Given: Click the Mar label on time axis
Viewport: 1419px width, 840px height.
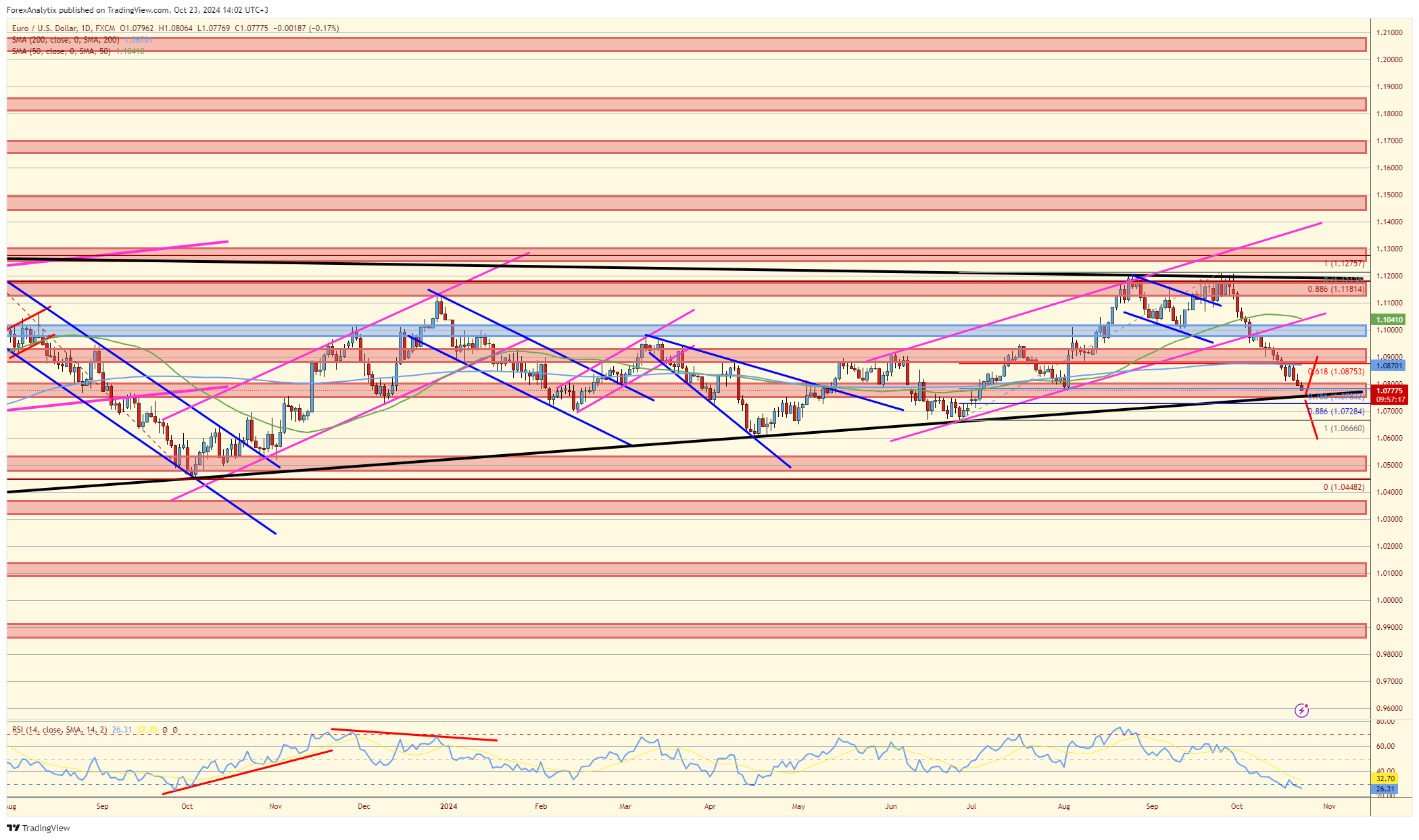Looking at the screenshot, I should pyautogui.click(x=625, y=806).
